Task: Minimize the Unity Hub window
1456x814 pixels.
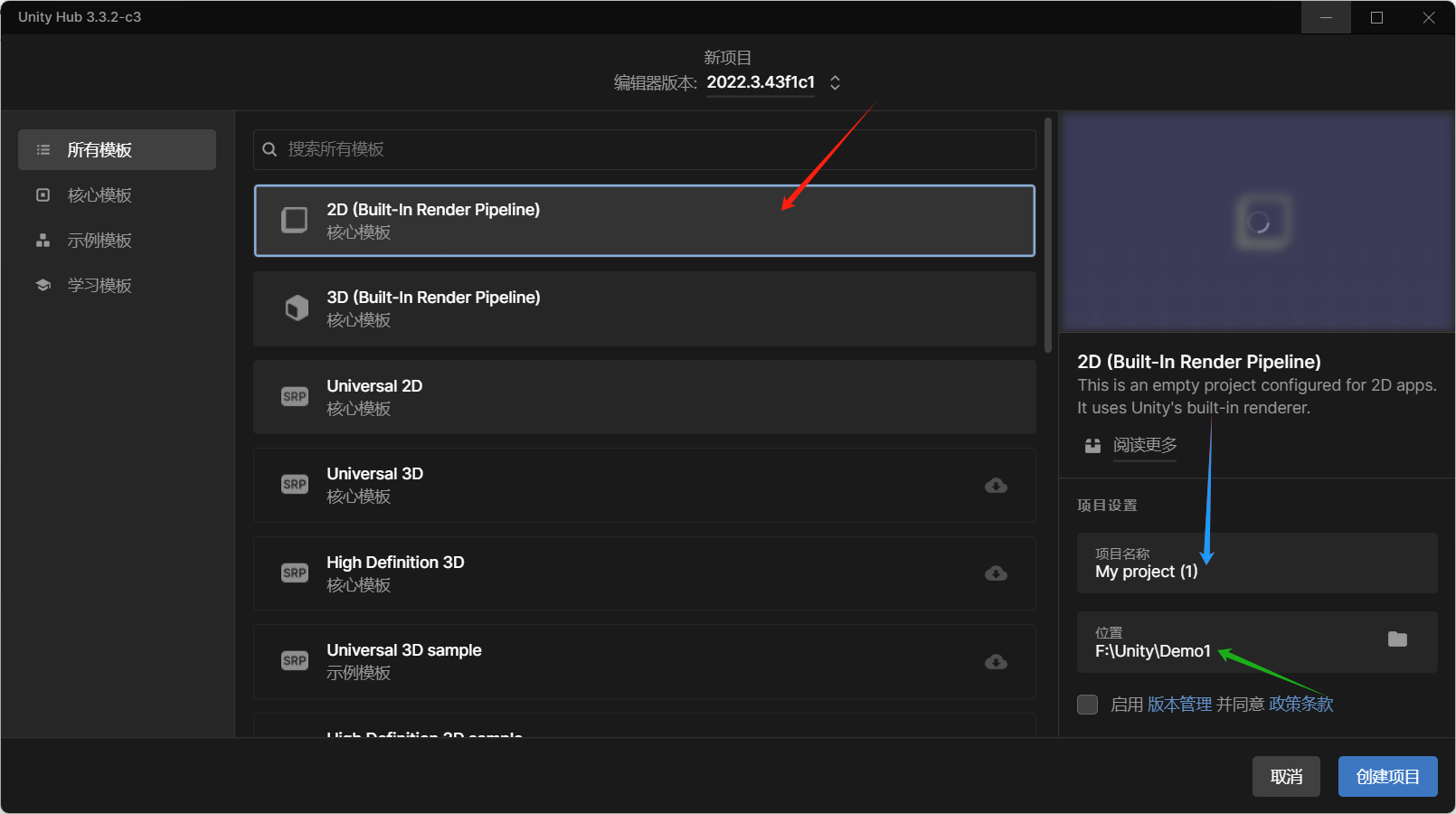Action: [1326, 17]
